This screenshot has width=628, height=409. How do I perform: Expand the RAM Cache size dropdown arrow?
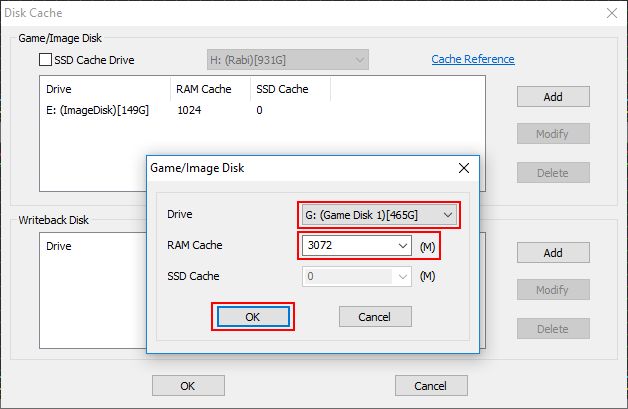click(403, 246)
